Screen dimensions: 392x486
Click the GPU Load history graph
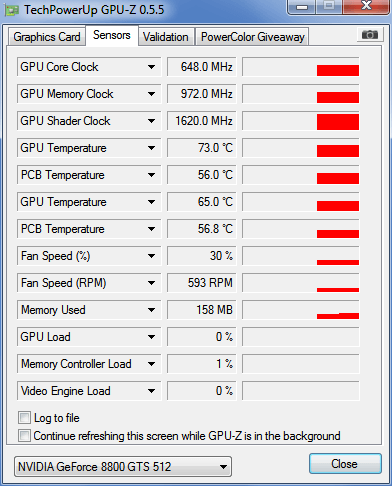301,337
